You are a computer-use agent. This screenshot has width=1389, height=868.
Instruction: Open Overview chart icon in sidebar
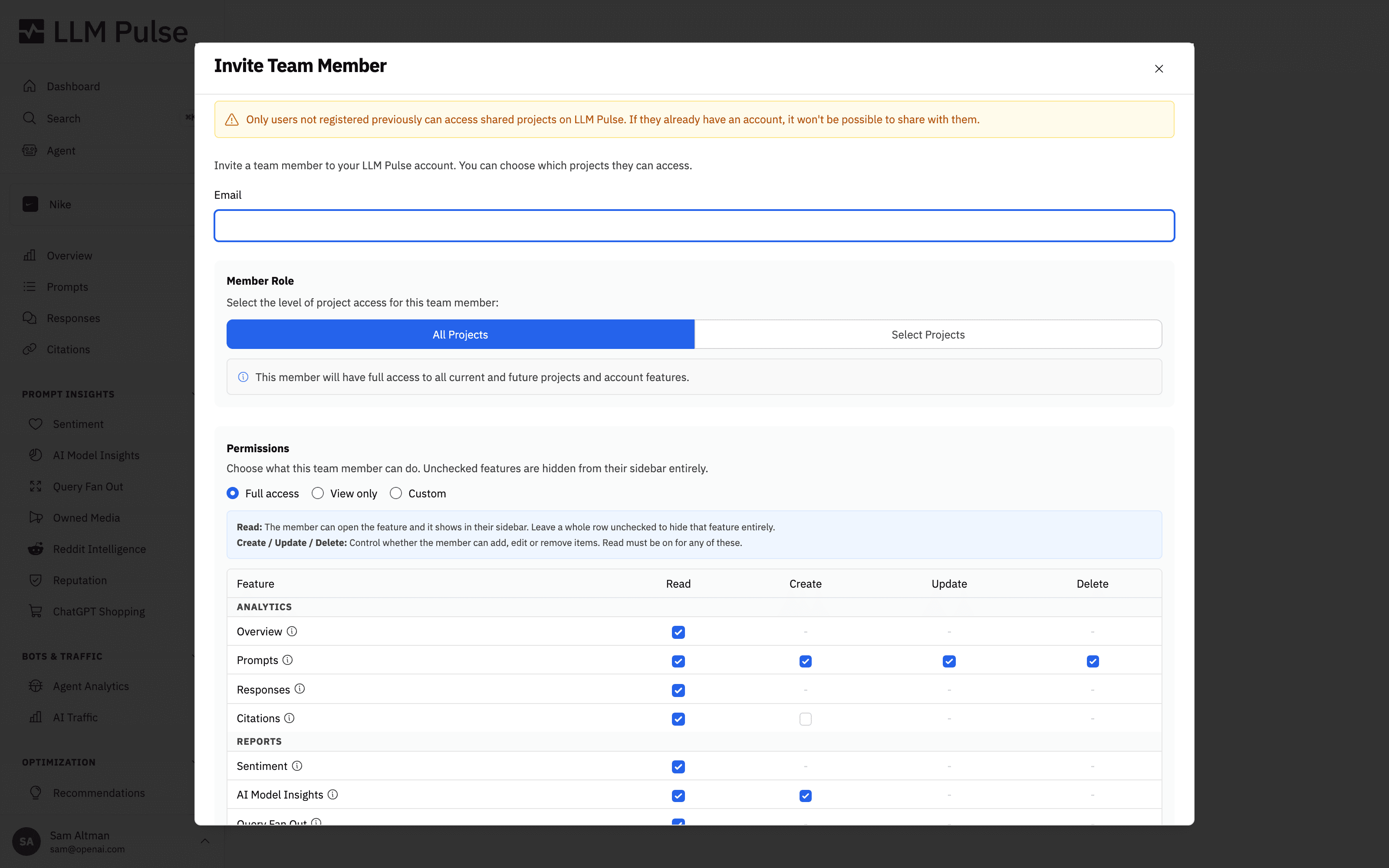click(30, 256)
